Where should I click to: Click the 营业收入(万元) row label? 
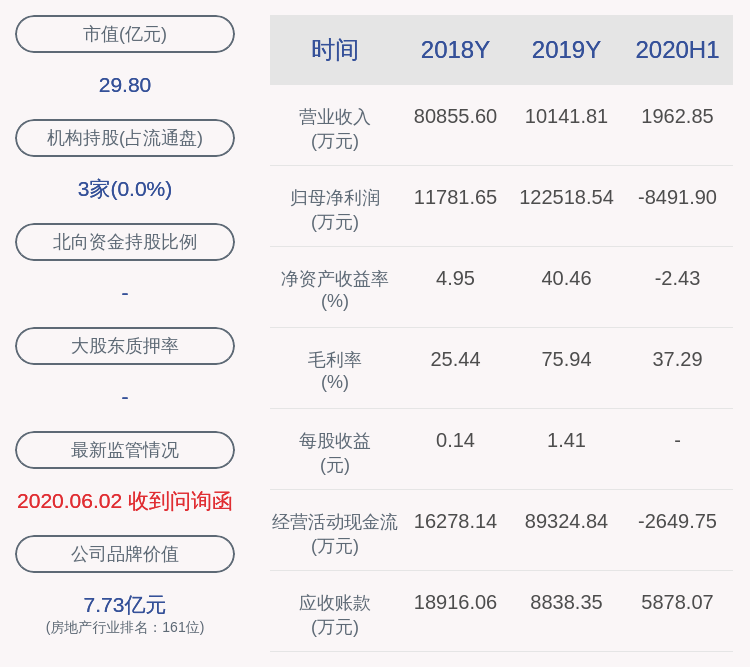point(335,129)
